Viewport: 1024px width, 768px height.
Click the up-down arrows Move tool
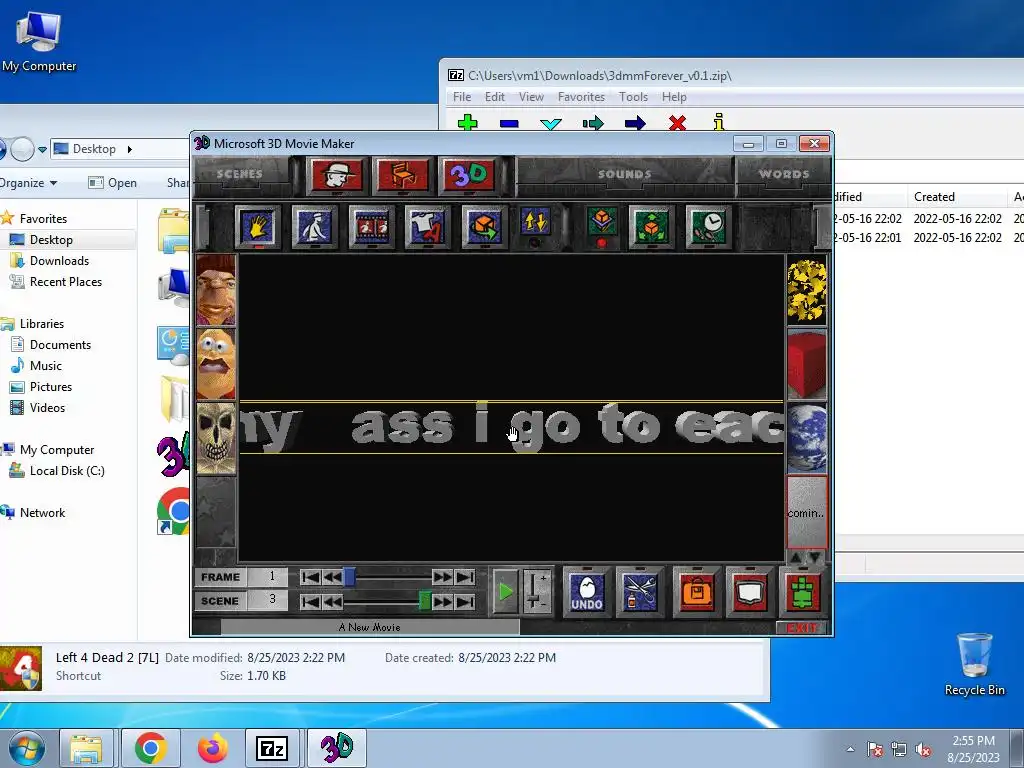tap(535, 222)
